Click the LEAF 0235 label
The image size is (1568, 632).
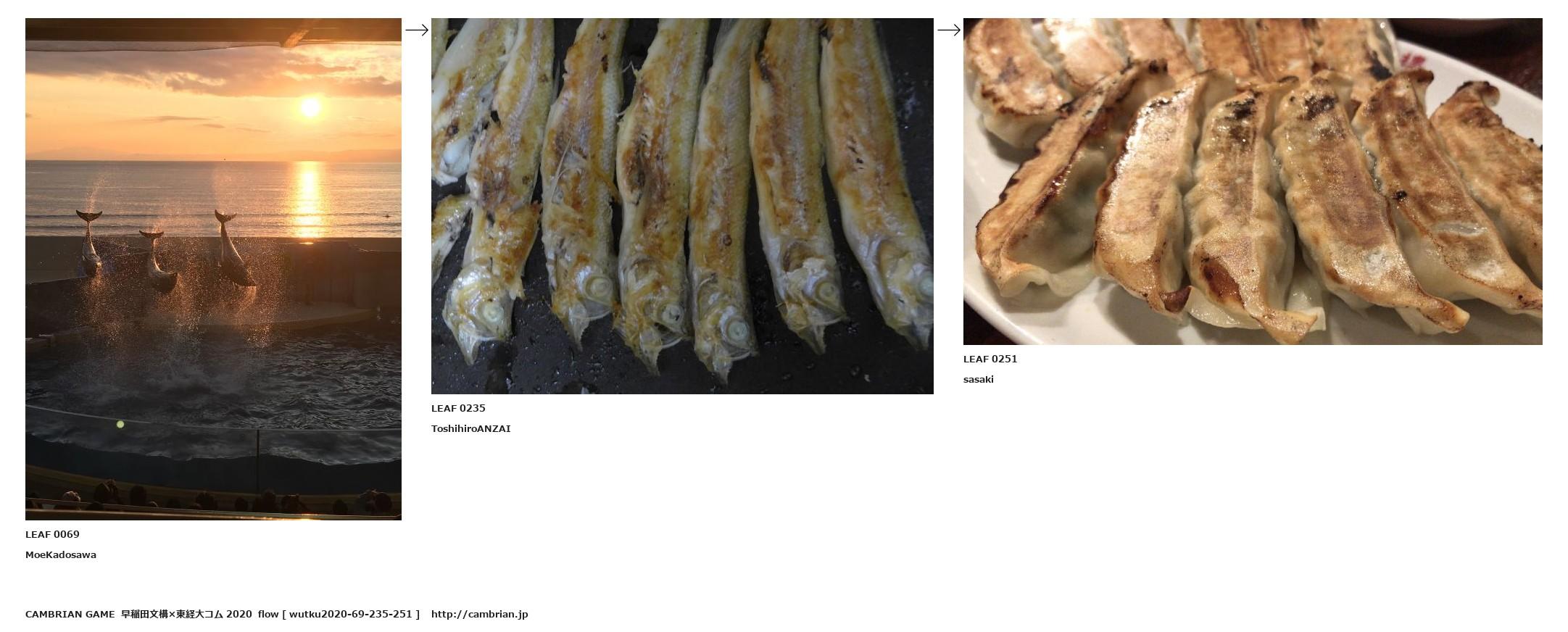(x=458, y=408)
